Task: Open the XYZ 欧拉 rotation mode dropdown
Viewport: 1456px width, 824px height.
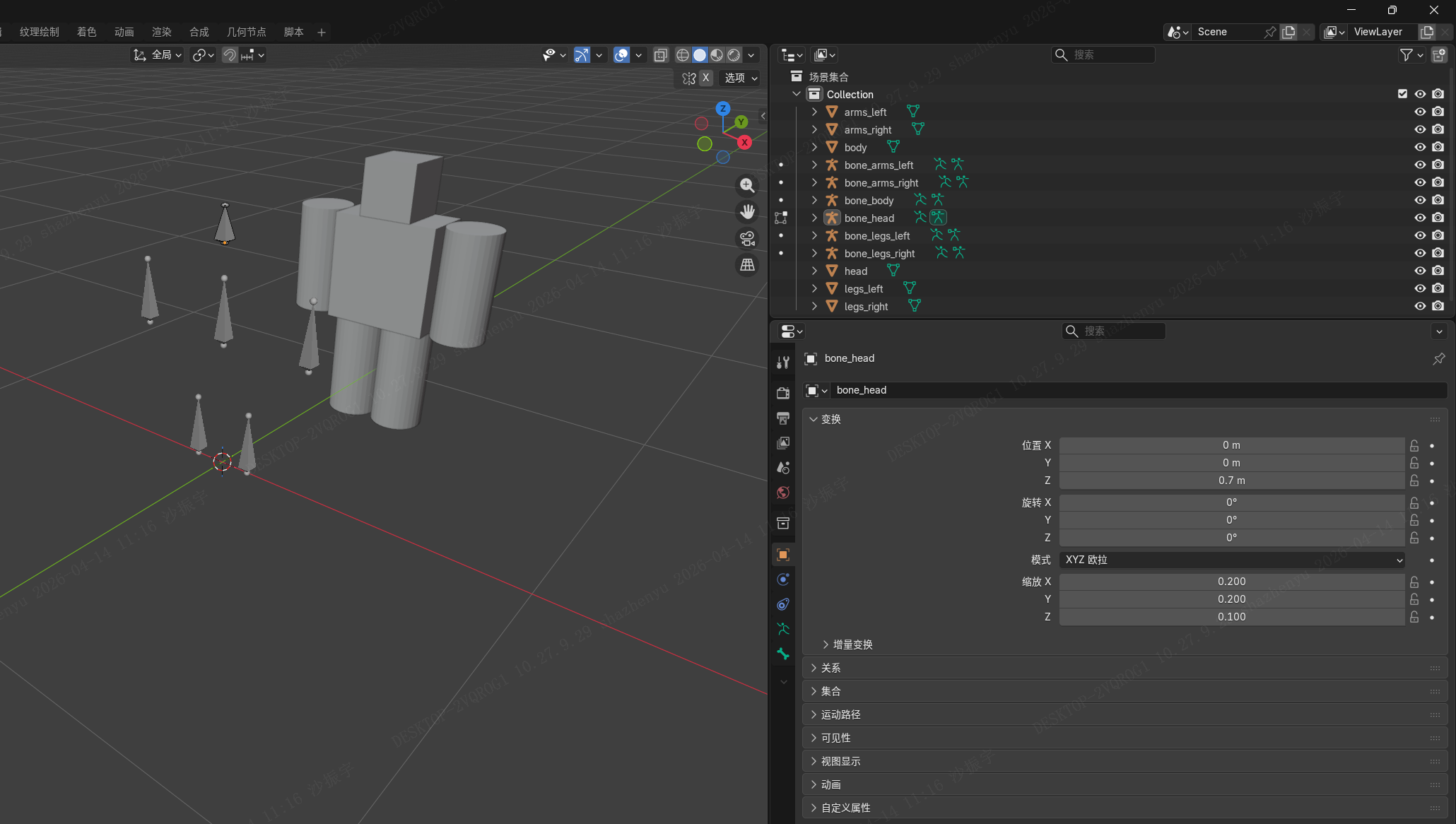Action: coord(1231,560)
